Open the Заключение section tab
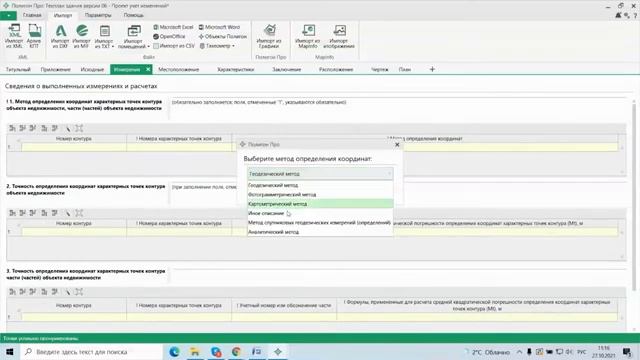Viewport: 640px width, 360px height. [287, 69]
